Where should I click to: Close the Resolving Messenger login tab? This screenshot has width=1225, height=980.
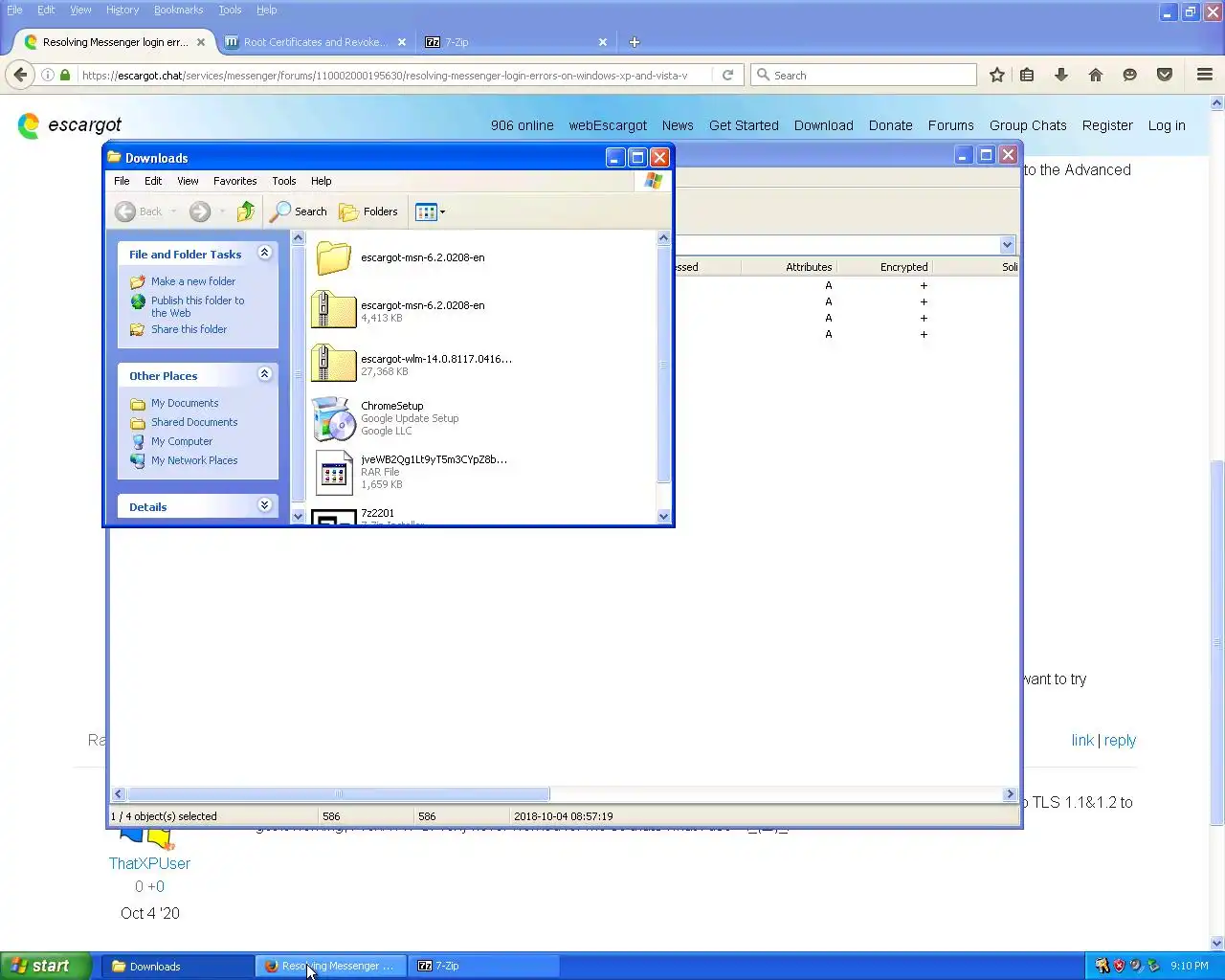coord(201,42)
